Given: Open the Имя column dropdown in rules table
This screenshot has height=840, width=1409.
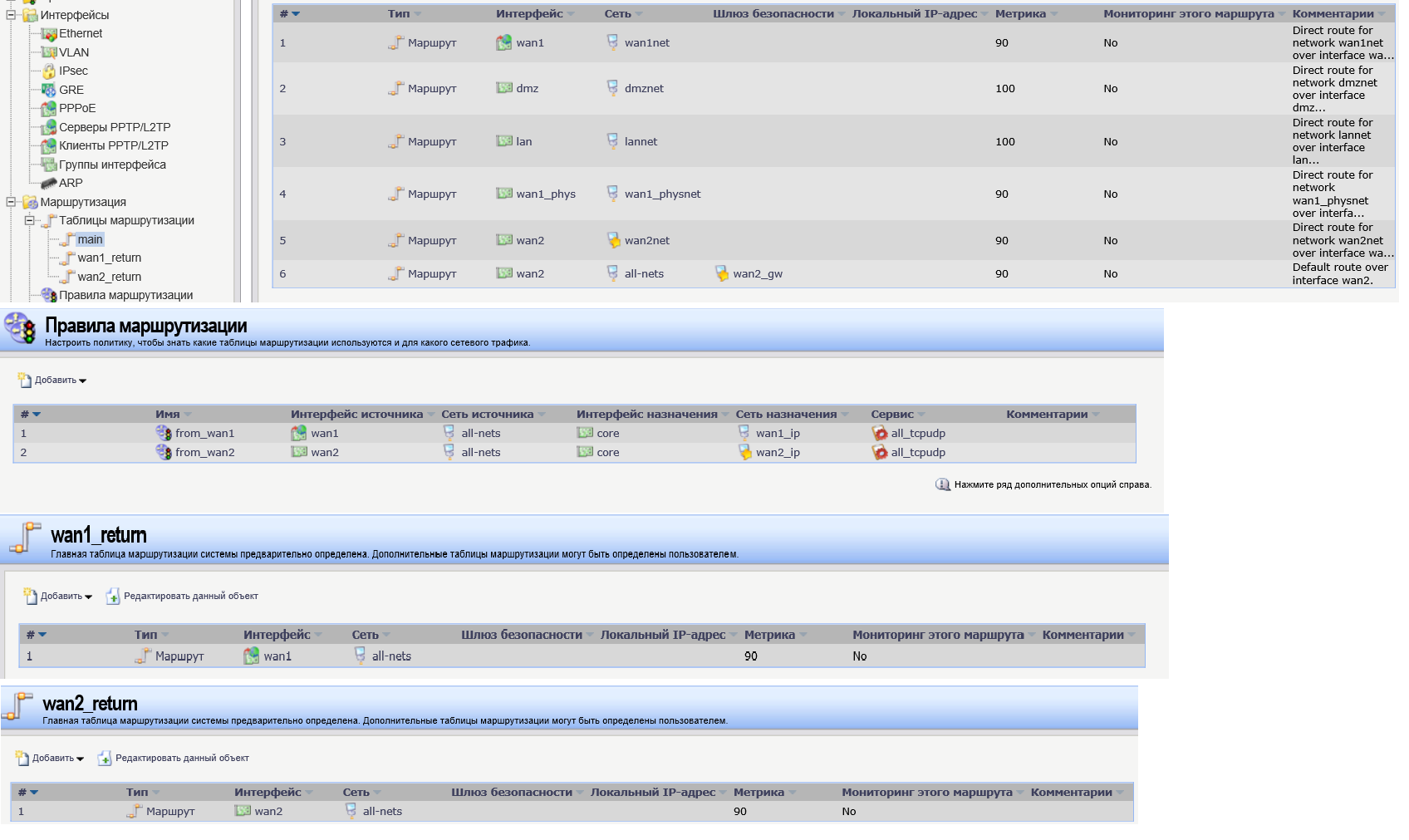Looking at the screenshot, I should pyautogui.click(x=188, y=415).
